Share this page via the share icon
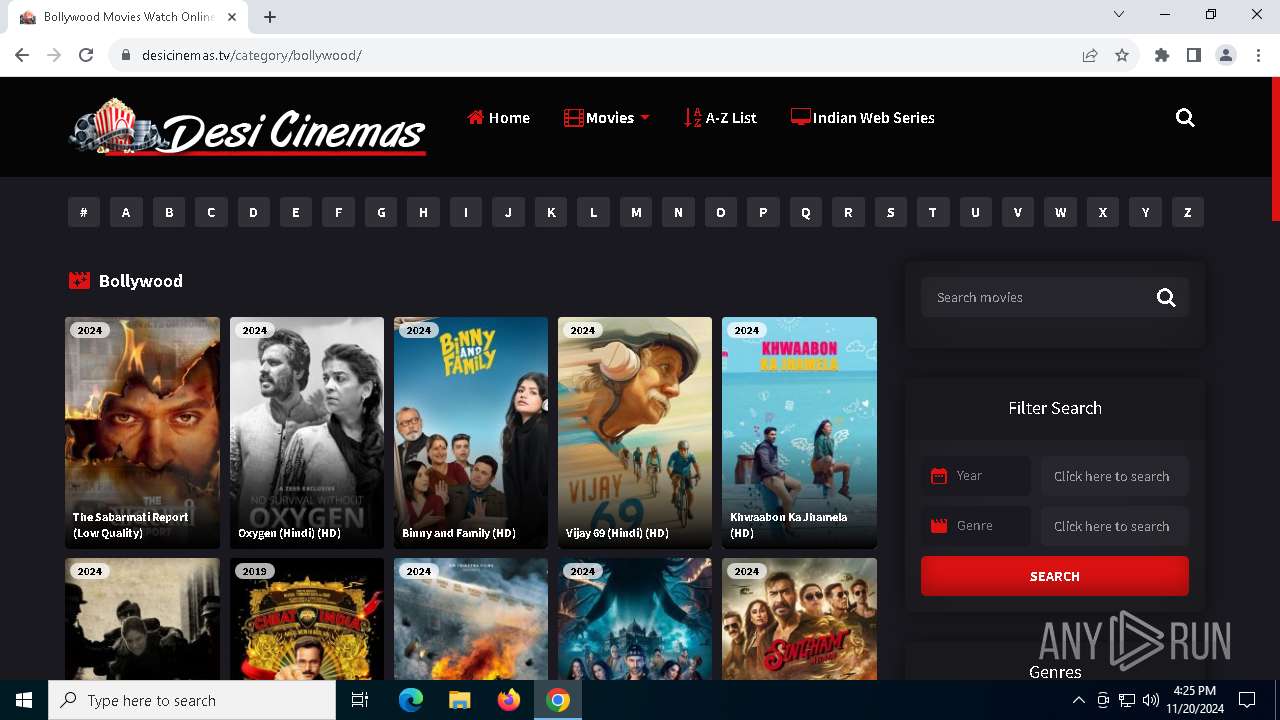 click(x=1090, y=55)
